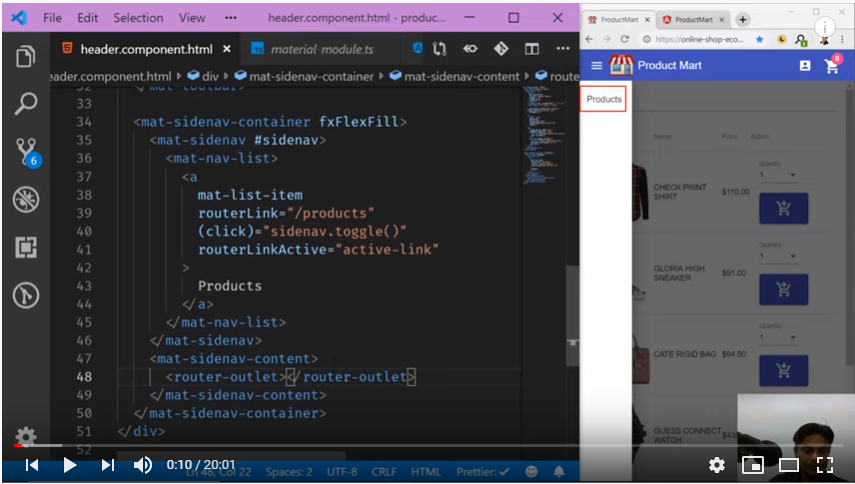This screenshot has width=855, height=484.
Task: Open video player settings gear
Action: [x=716, y=465]
